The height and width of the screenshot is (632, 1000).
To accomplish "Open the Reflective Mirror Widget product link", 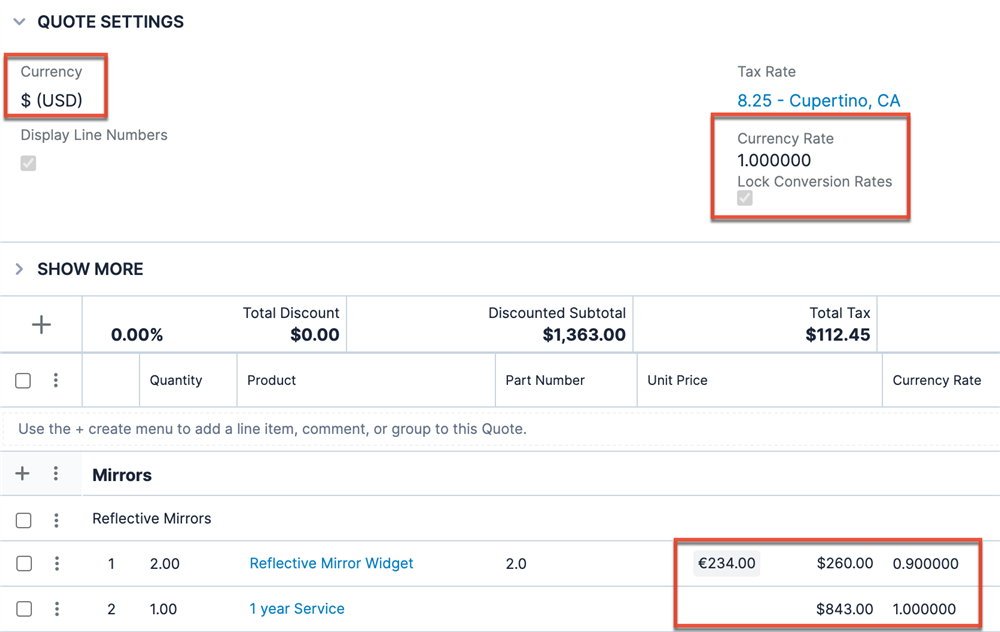I will pos(331,563).
